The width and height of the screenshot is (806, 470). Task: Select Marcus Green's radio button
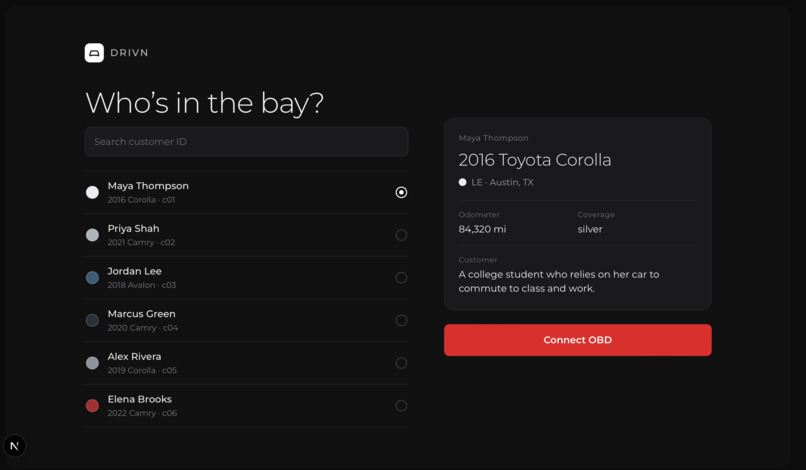pyautogui.click(x=401, y=320)
